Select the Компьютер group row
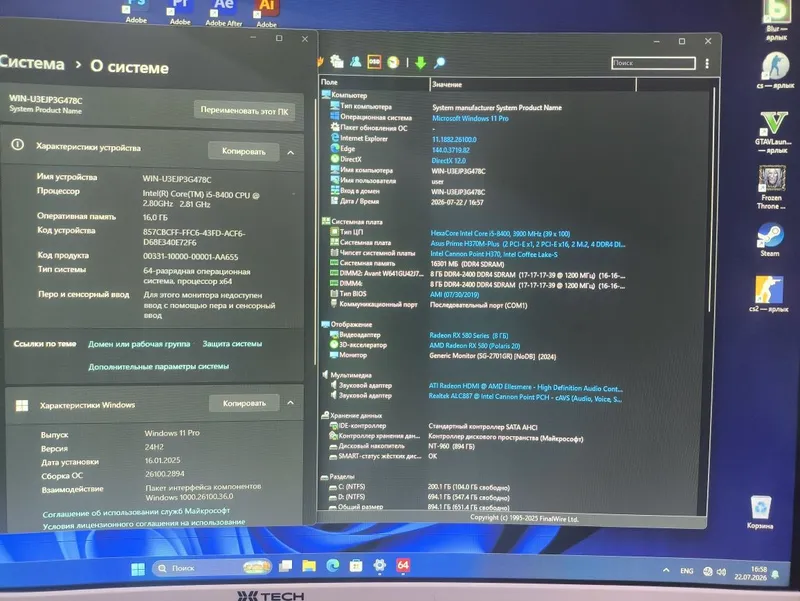 344,95
